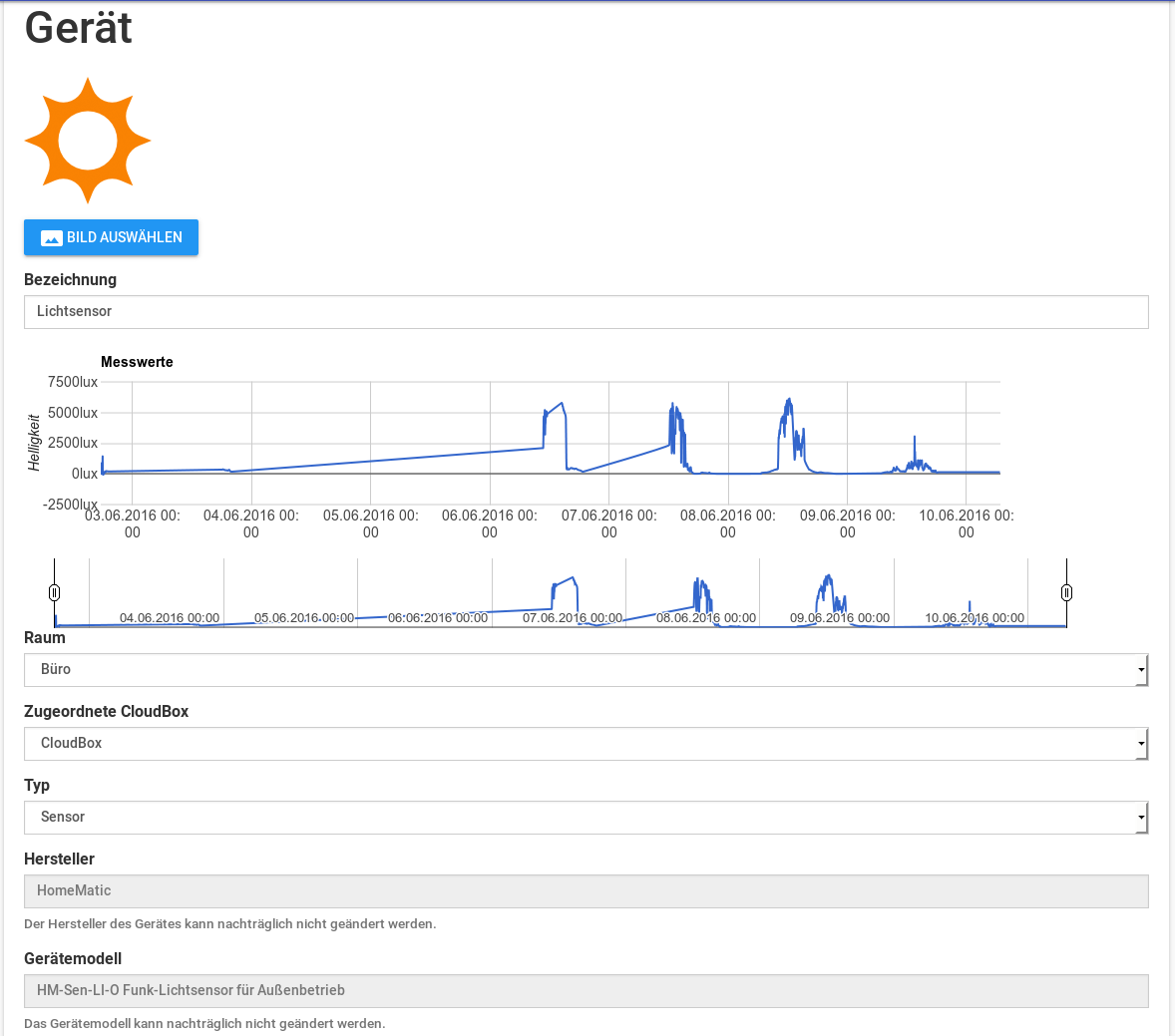
Task: Expand the Zugeordnete CloudBox dropdown
Action: [x=586, y=744]
